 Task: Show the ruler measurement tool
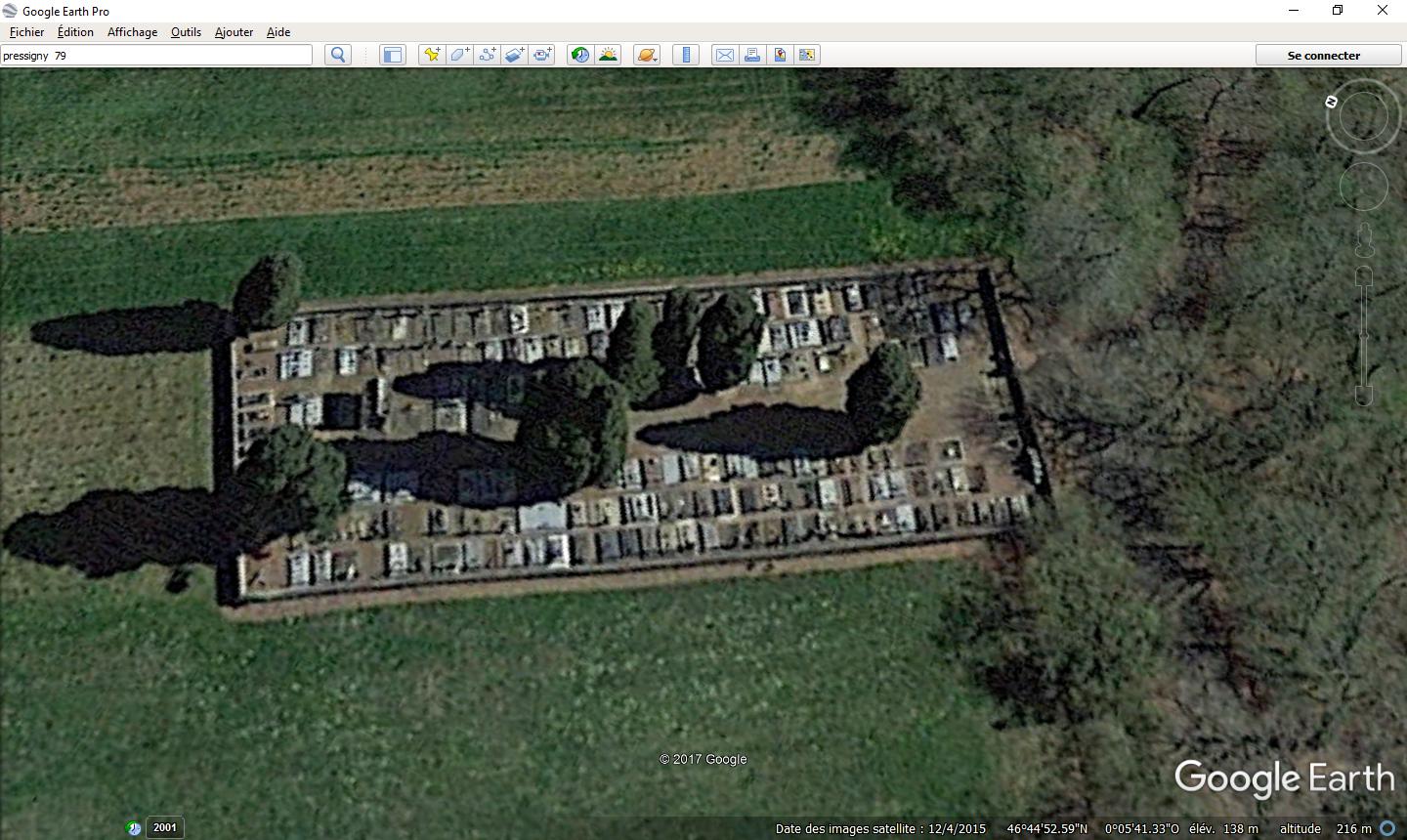tap(686, 55)
